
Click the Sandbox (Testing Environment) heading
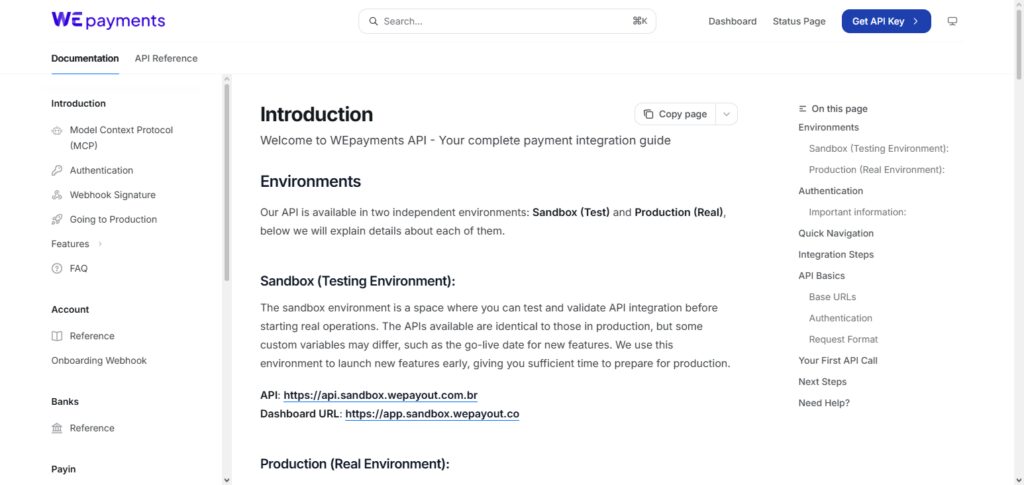point(357,281)
